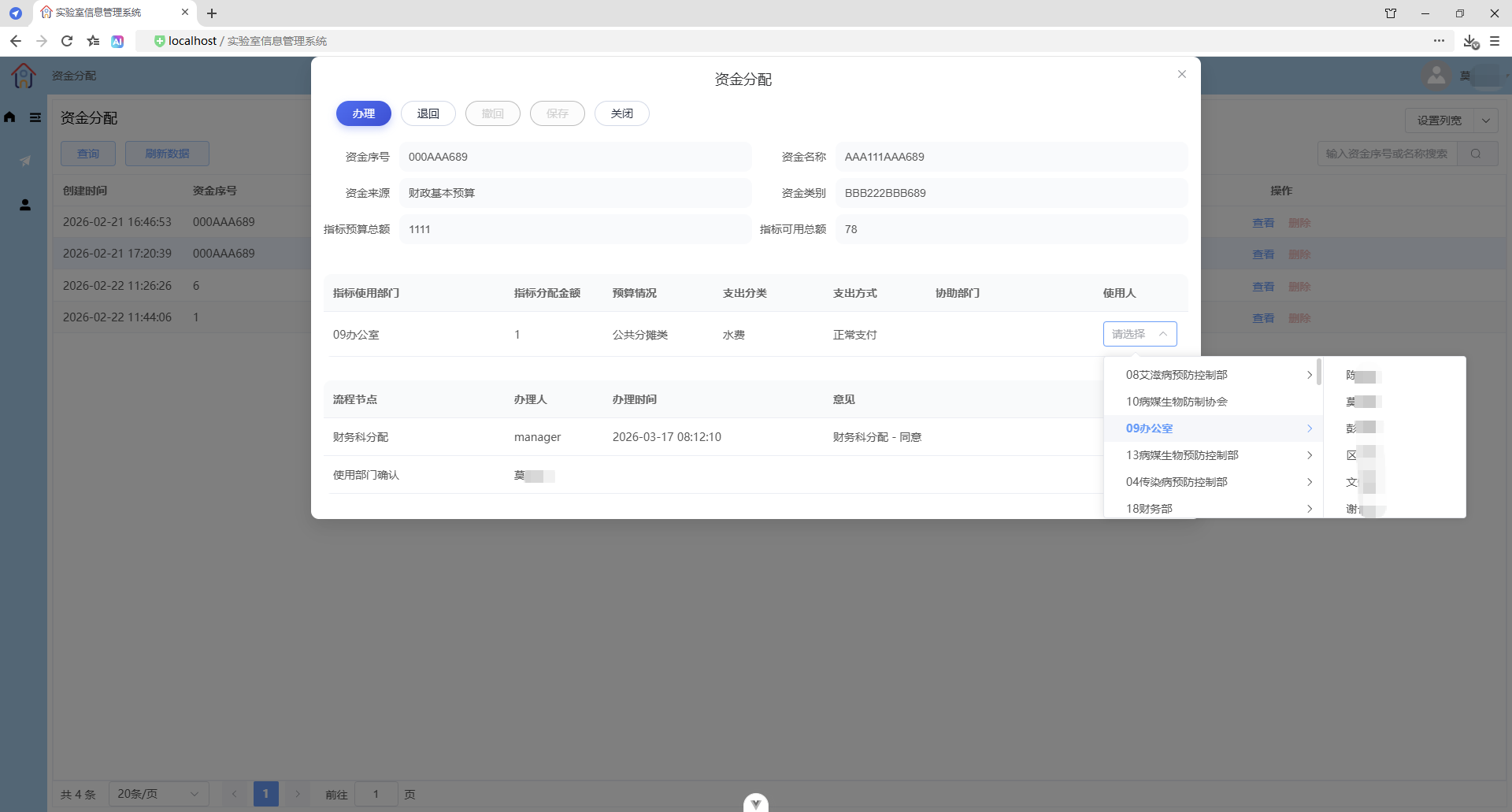Click the 保存 button in dialog
This screenshot has height=812, width=1512.
coord(558,113)
